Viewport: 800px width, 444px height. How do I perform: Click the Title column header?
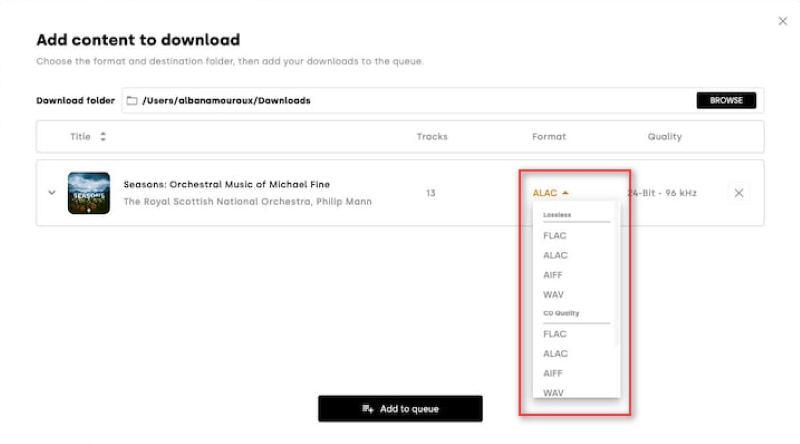[80, 136]
